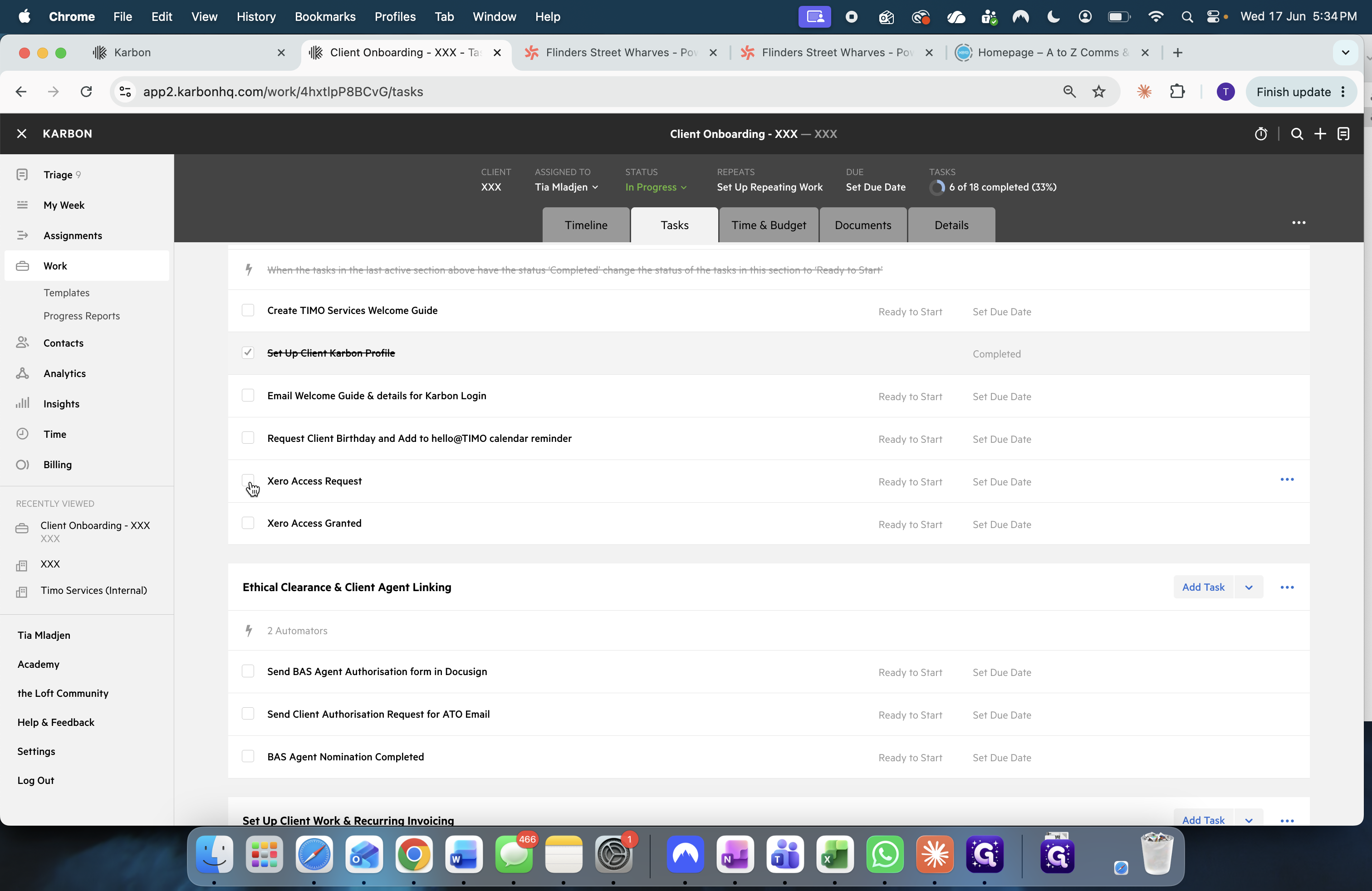
Task: Open Microsoft Teams from the Dock
Action: coord(784,854)
